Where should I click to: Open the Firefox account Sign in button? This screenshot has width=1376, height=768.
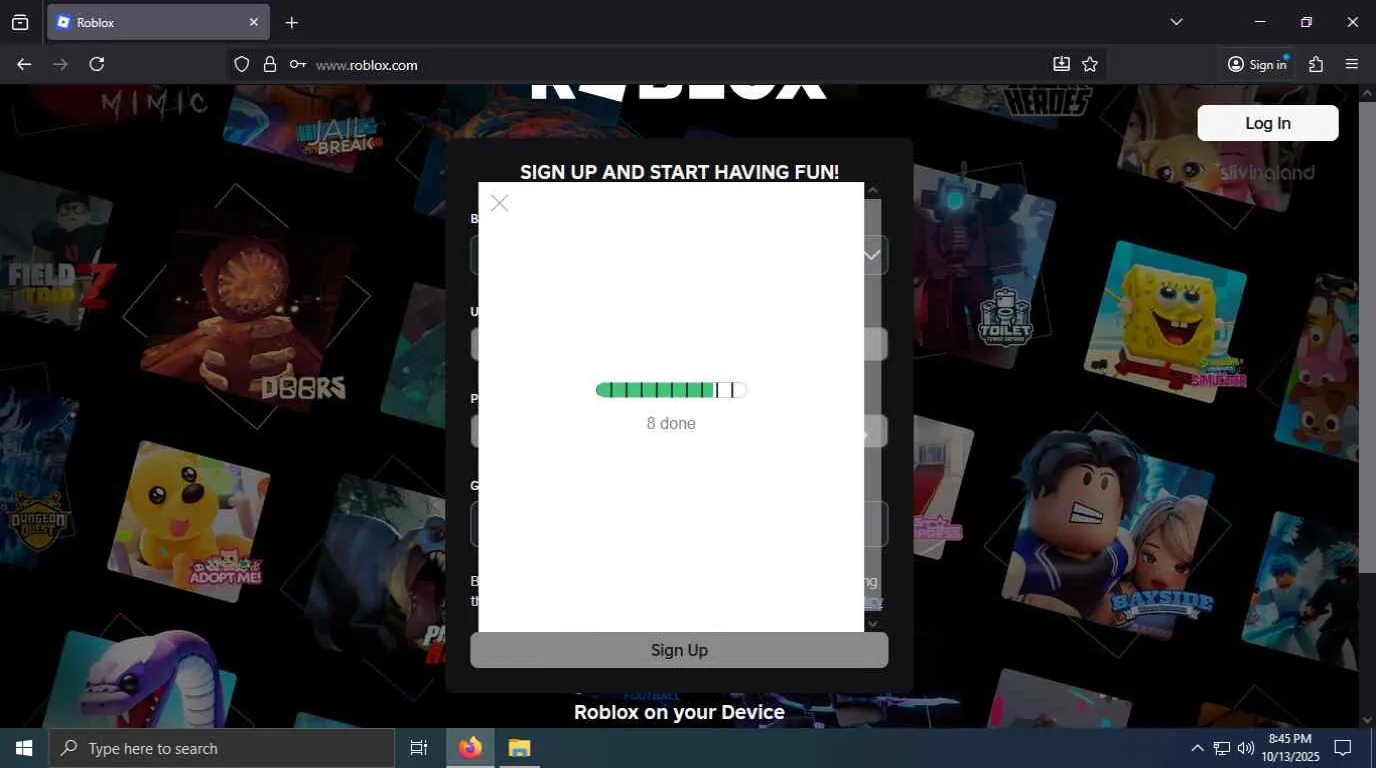coord(1258,64)
